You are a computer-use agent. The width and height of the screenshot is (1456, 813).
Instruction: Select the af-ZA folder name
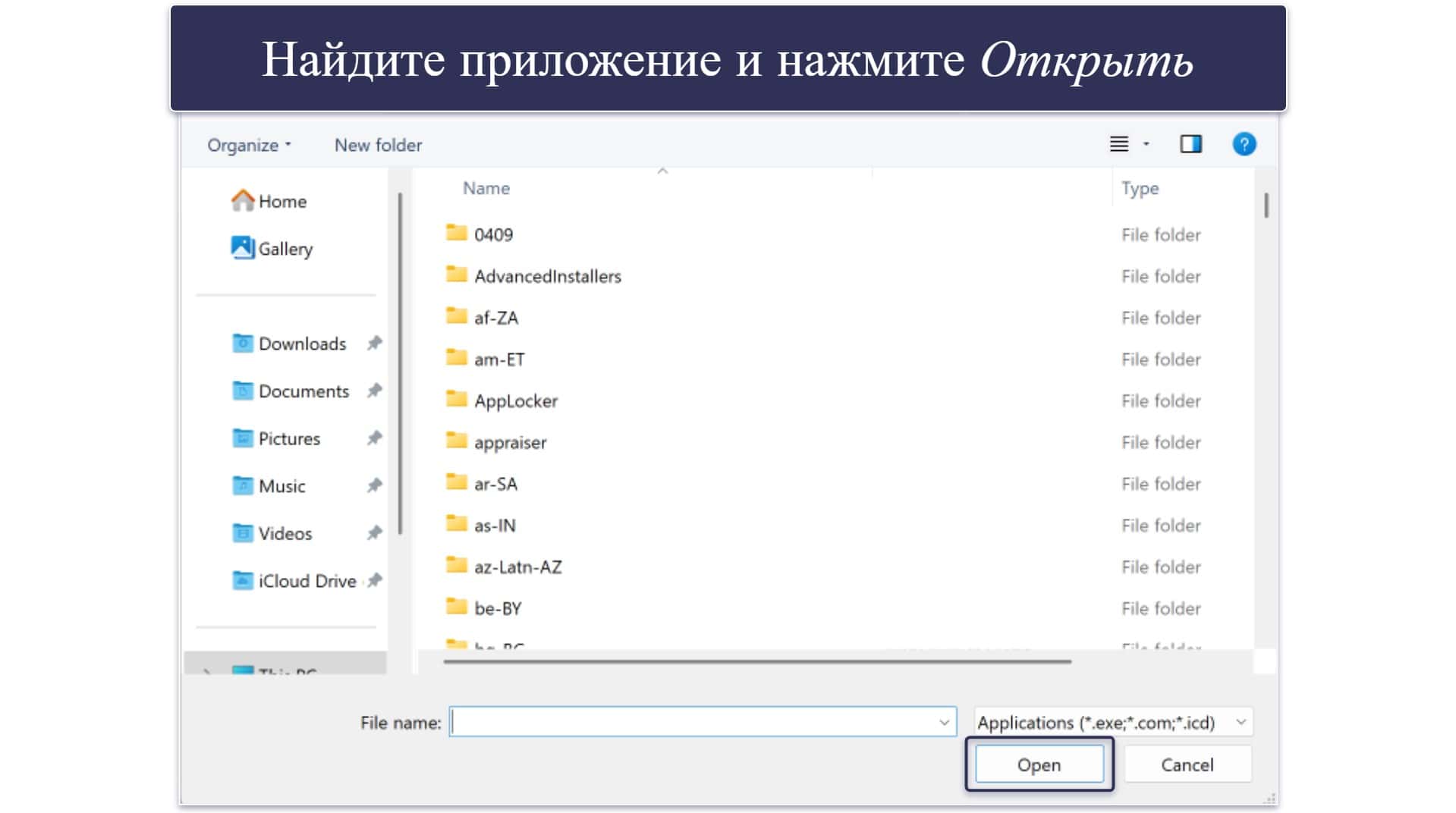[x=495, y=319]
